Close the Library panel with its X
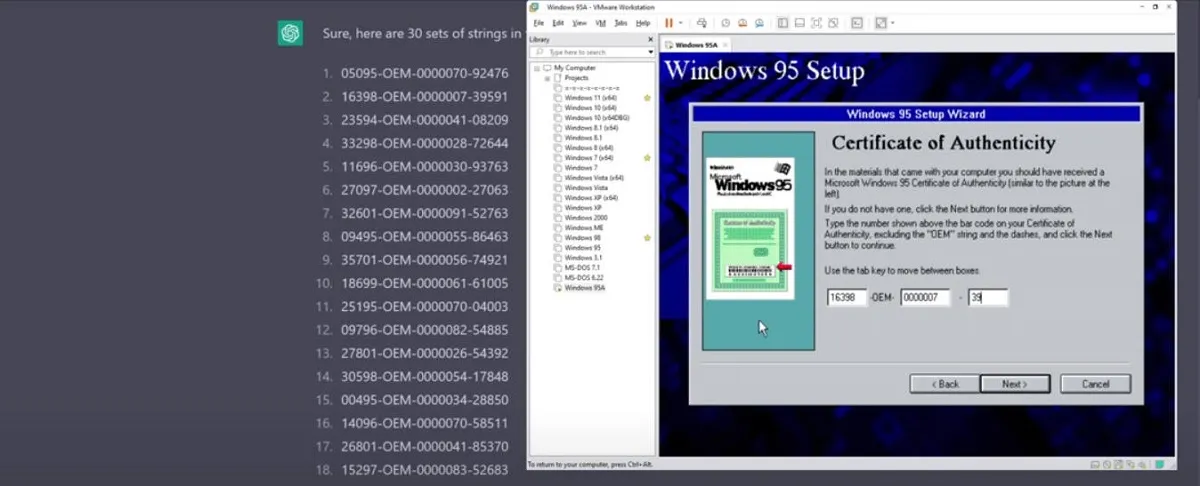This screenshot has width=1200, height=486. coord(650,39)
